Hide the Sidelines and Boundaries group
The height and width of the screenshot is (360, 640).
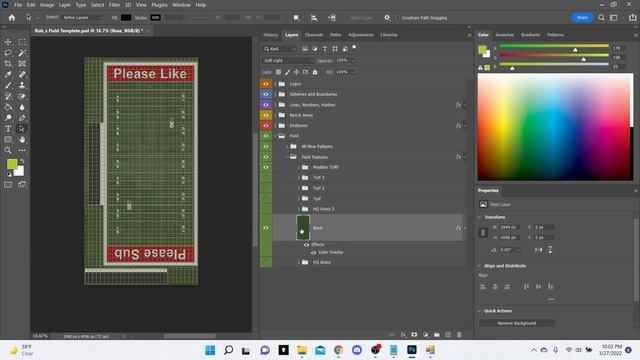tap(266, 94)
